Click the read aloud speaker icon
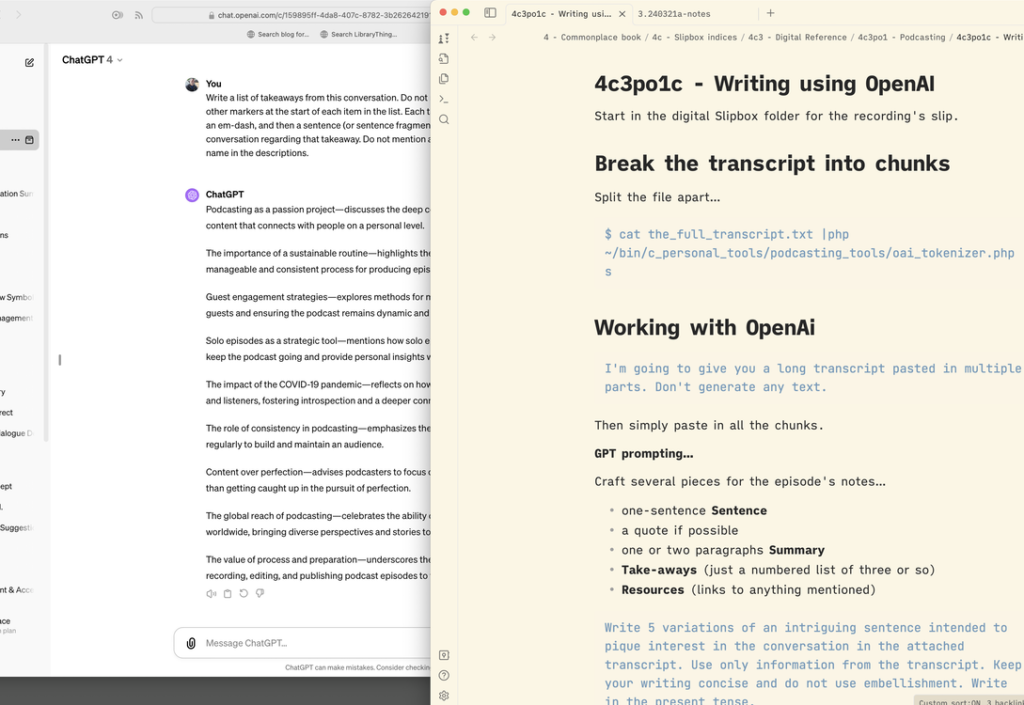This screenshot has height=705, width=1024. click(211, 593)
